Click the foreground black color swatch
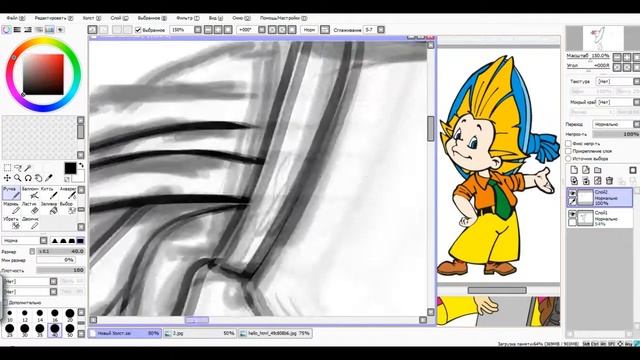 70,168
